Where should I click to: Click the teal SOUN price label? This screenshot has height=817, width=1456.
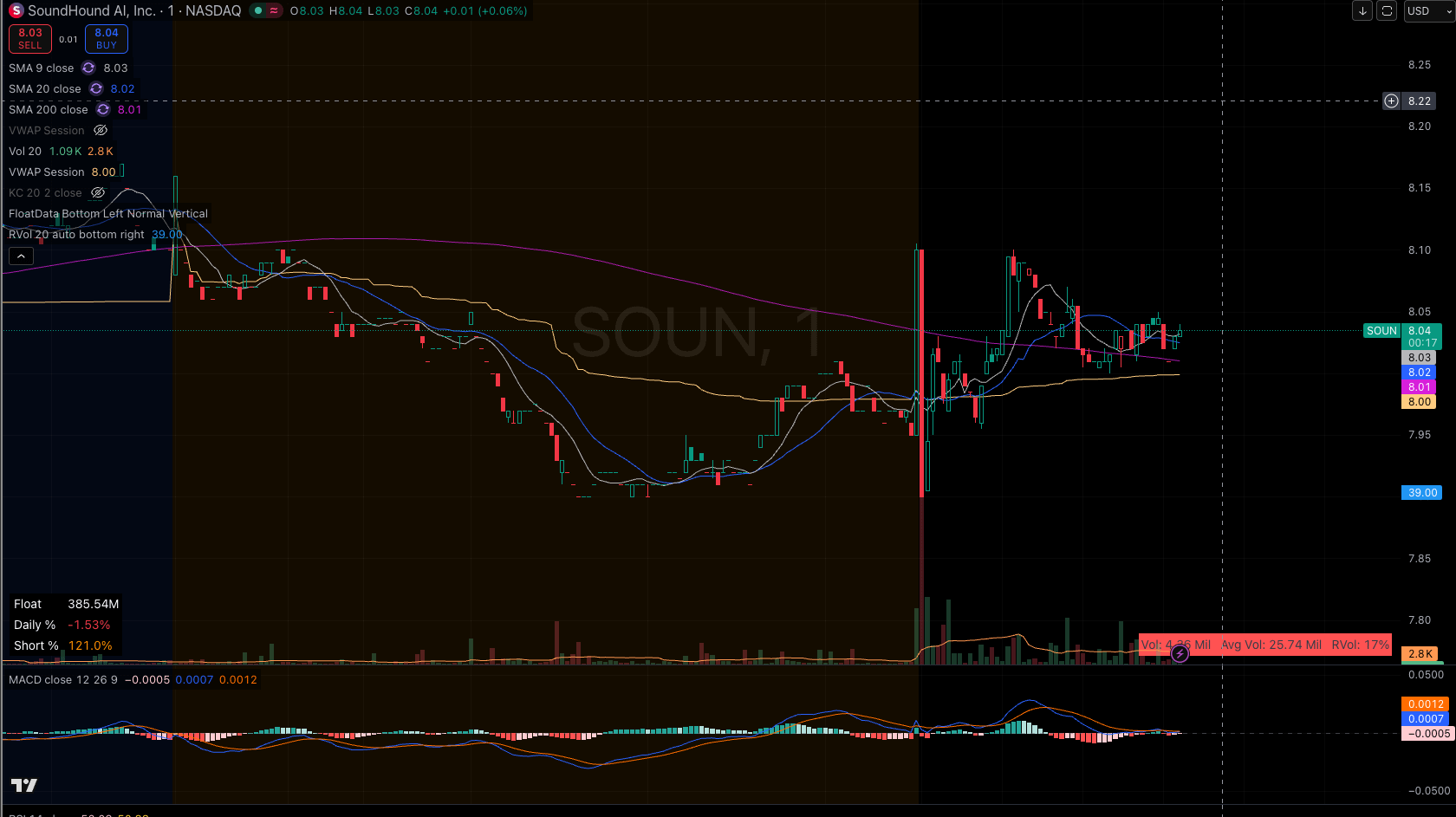point(1381,331)
